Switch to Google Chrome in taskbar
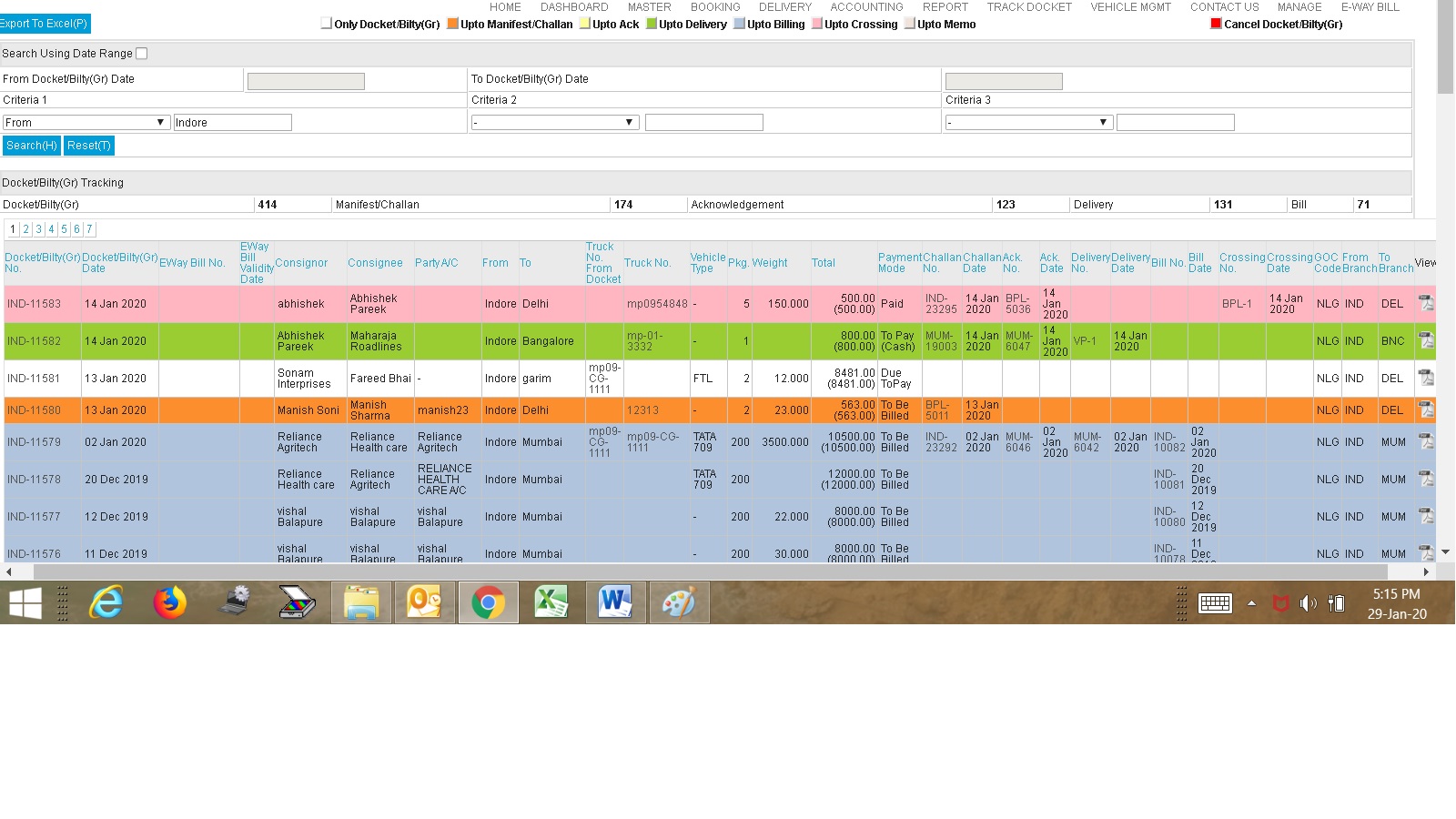This screenshot has width=1456, height=819. [x=488, y=602]
